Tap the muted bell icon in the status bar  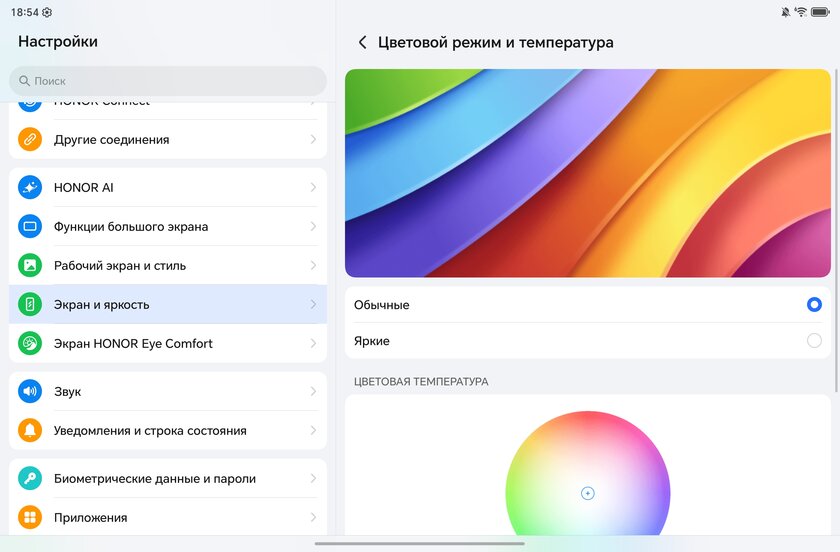point(785,12)
